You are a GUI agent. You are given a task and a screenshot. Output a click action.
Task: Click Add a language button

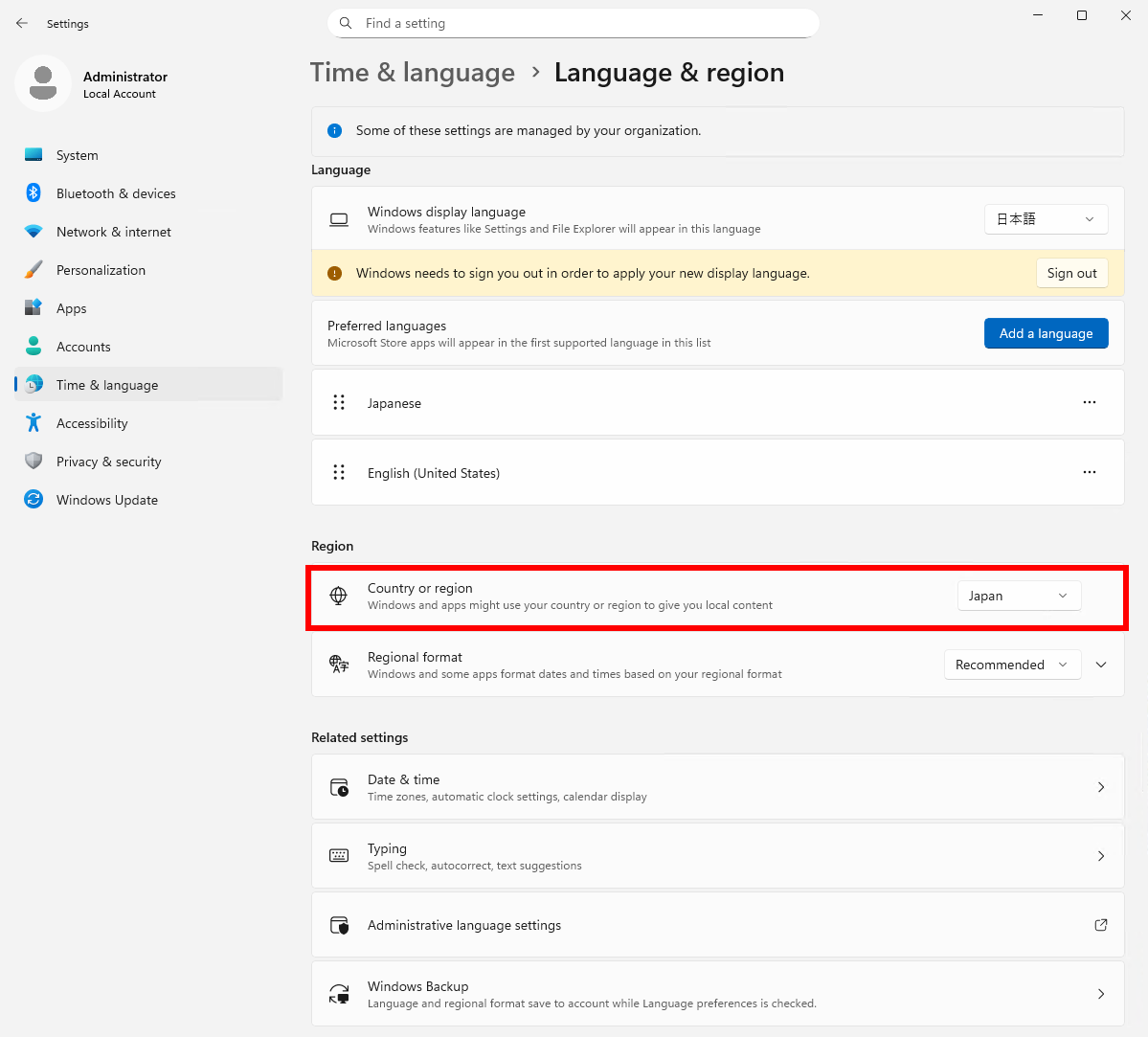pos(1046,333)
